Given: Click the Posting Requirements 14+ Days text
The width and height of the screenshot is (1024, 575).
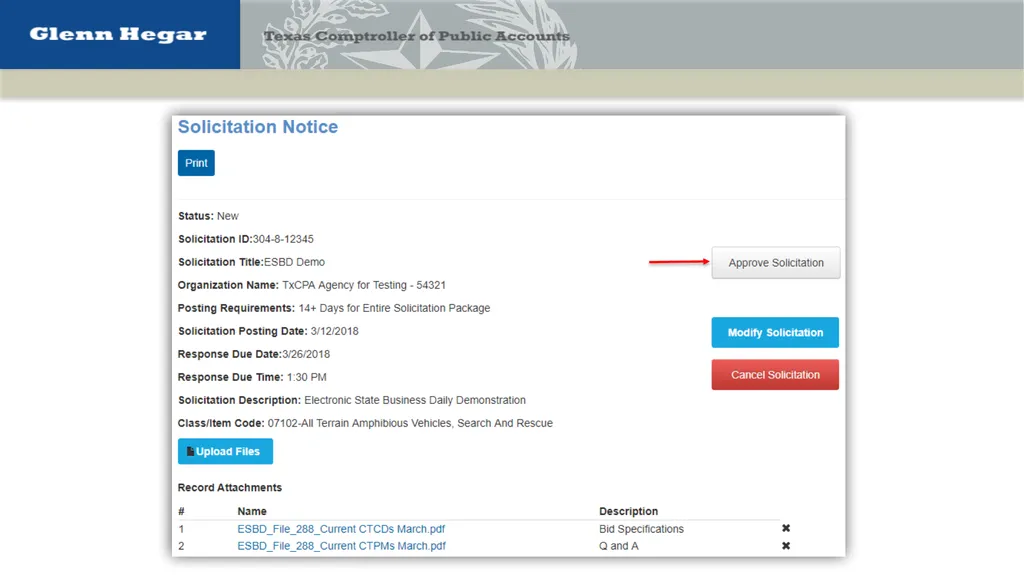Looking at the screenshot, I should (334, 308).
